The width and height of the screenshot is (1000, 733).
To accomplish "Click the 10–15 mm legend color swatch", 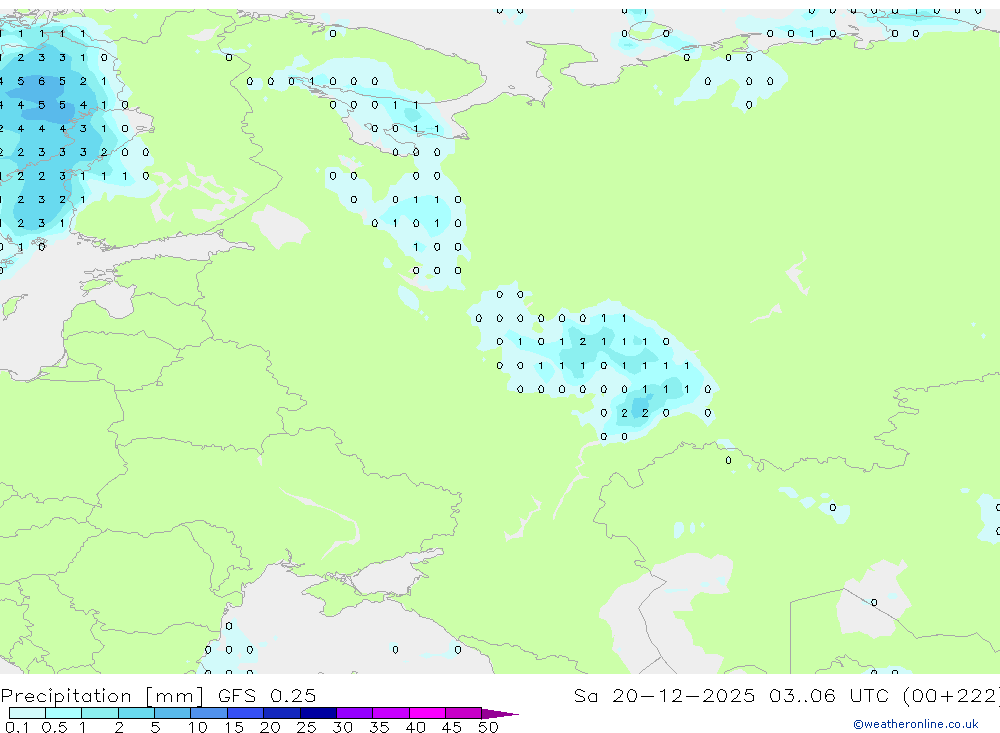I will [209, 713].
